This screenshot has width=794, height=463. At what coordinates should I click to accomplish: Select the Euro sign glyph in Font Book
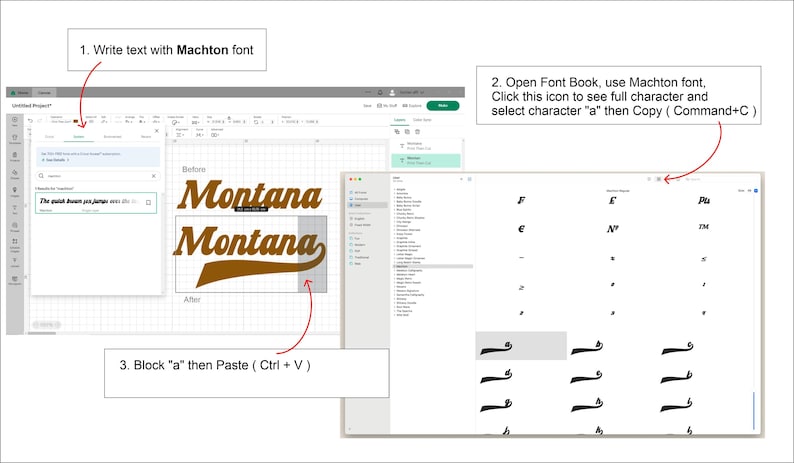tap(521, 229)
